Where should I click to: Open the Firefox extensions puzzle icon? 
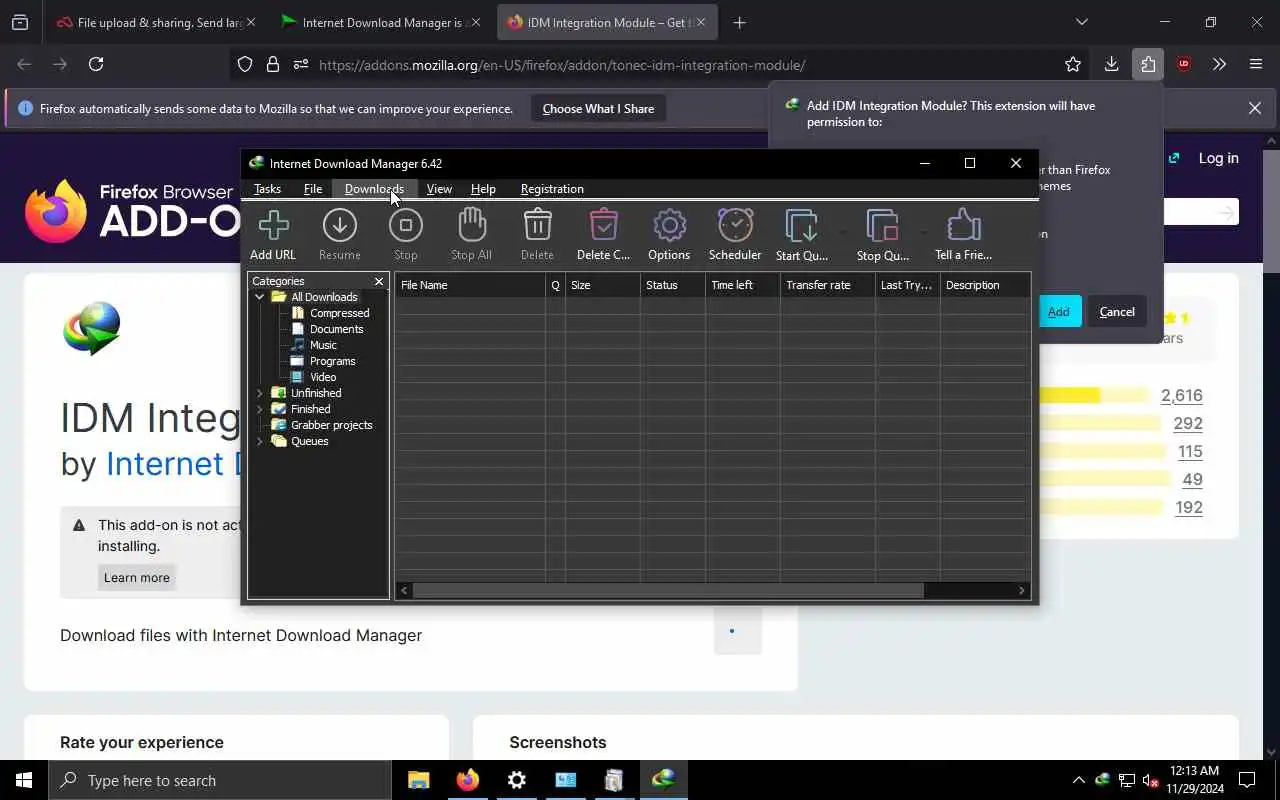point(1147,64)
